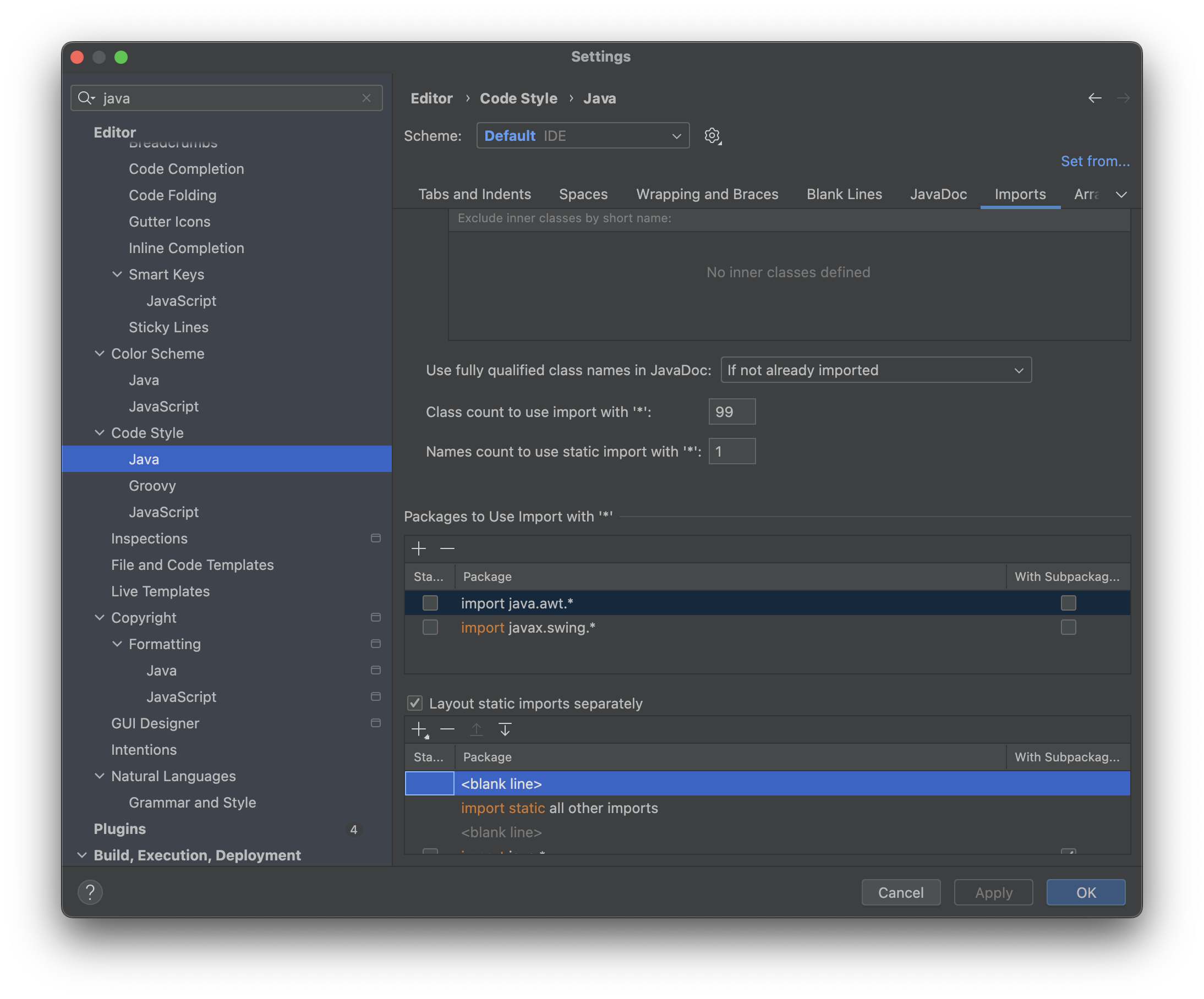The image size is (1204, 999).
Task: Collapse the Color Scheme tree node
Action: (x=100, y=354)
